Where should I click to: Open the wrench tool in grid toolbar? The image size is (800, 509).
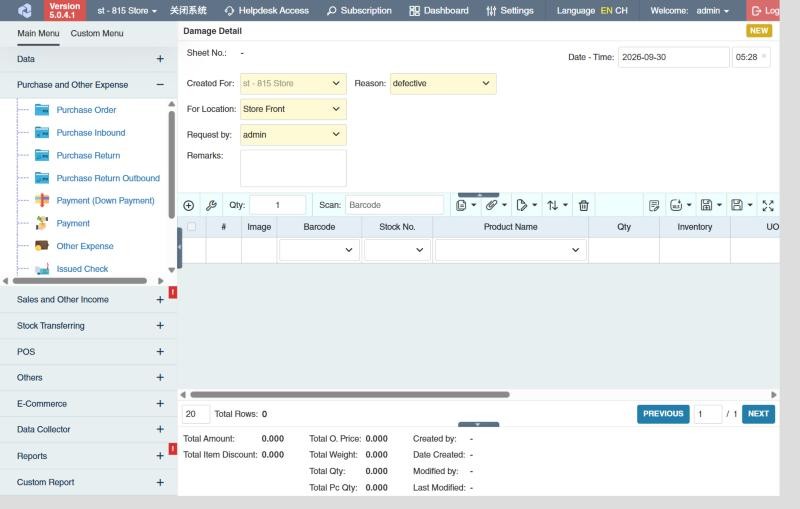(x=211, y=206)
